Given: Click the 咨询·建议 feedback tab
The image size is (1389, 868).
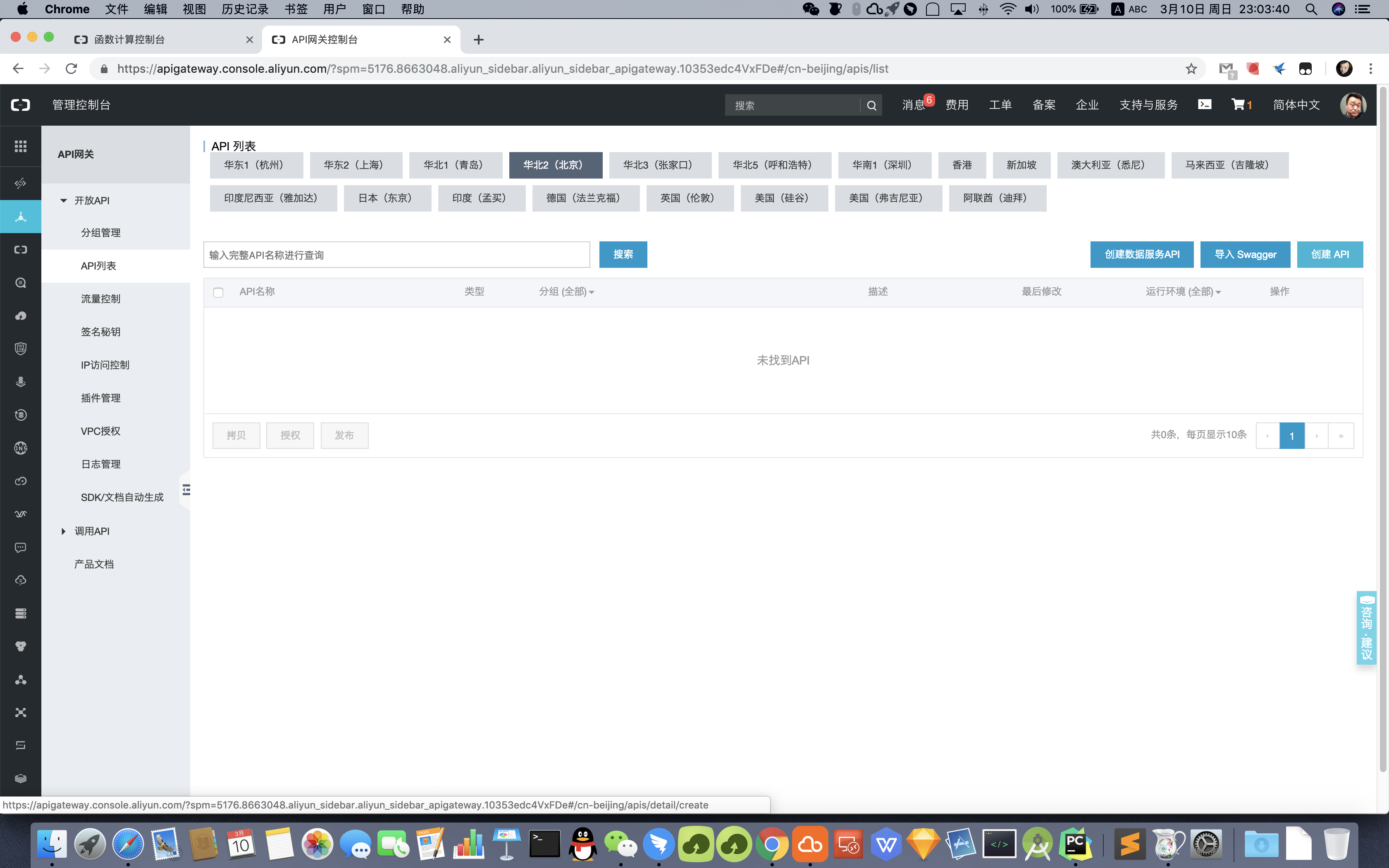Looking at the screenshot, I should (1366, 627).
